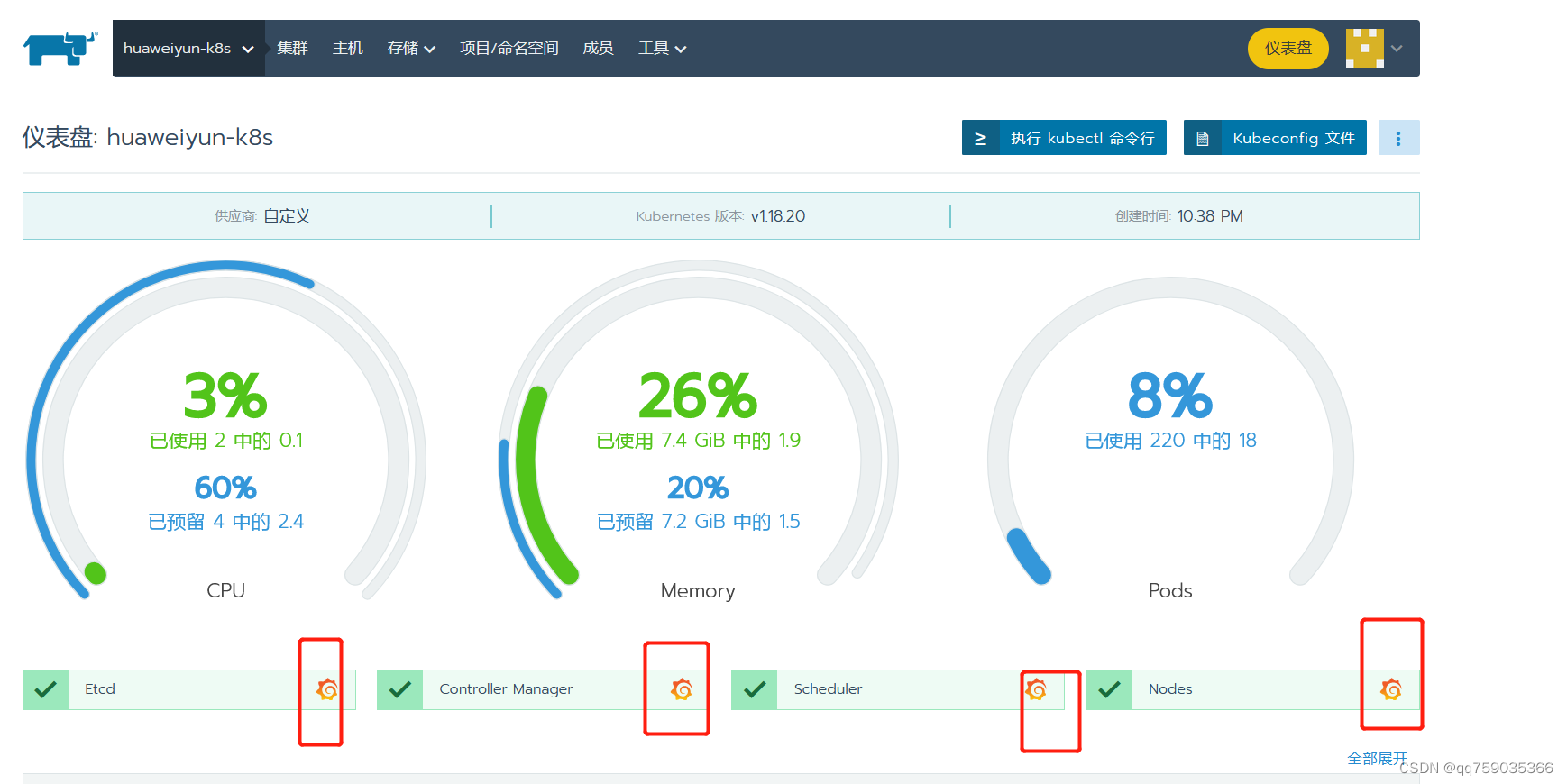
Task: Click 已预留 4 中的 2.4 text
Action: point(225,522)
